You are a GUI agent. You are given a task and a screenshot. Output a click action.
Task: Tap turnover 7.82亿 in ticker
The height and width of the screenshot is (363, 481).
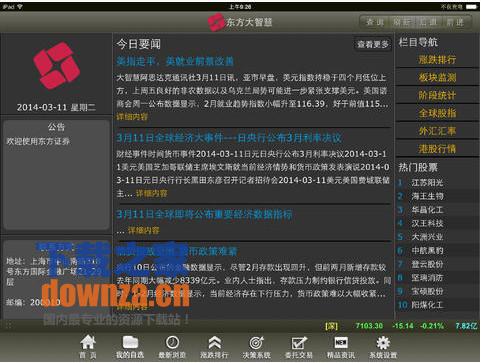point(466,326)
